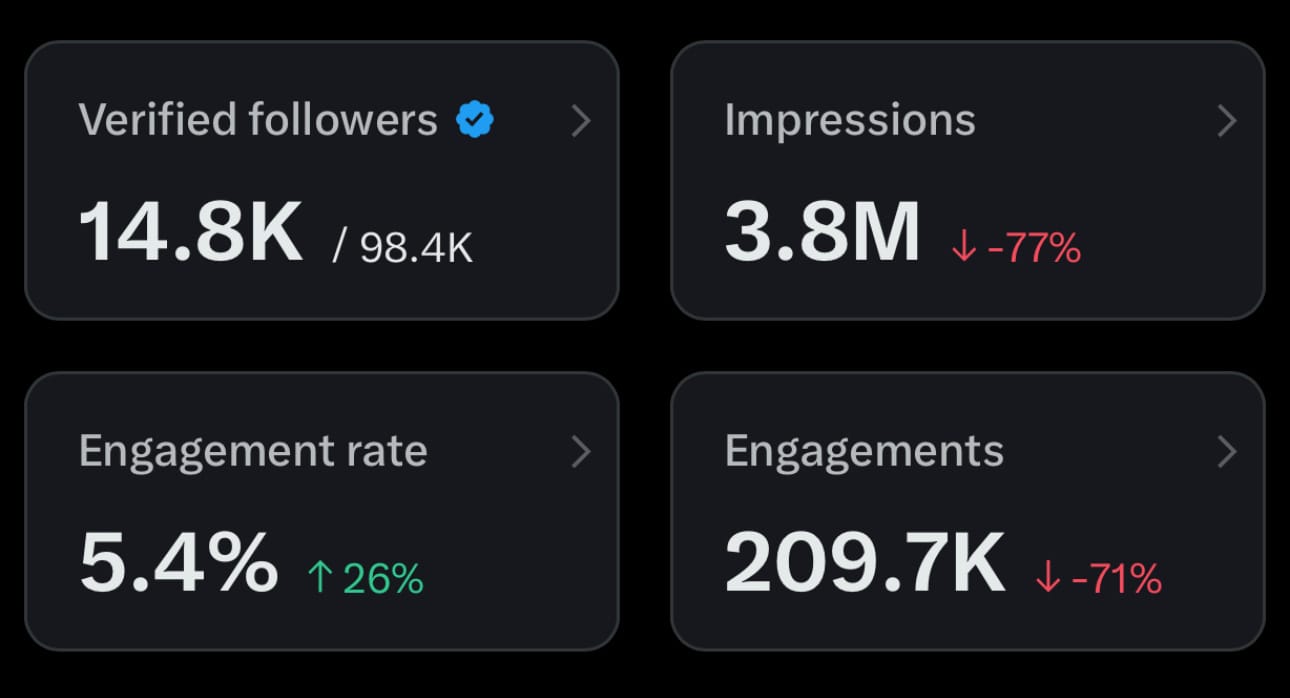
Task: Select the Verified followers title
Action: click(x=258, y=121)
